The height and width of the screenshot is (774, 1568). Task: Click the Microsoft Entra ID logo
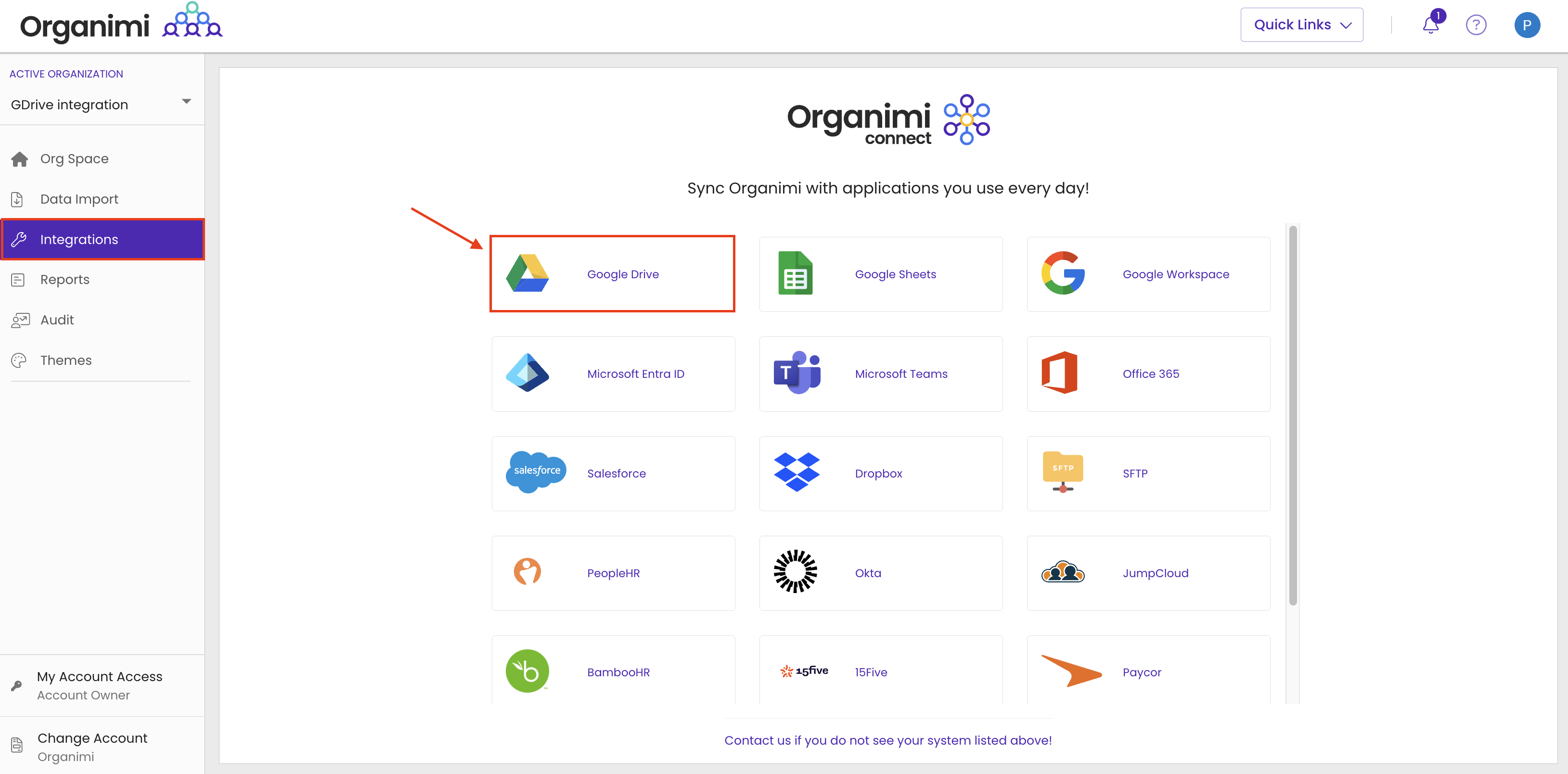[527, 373]
